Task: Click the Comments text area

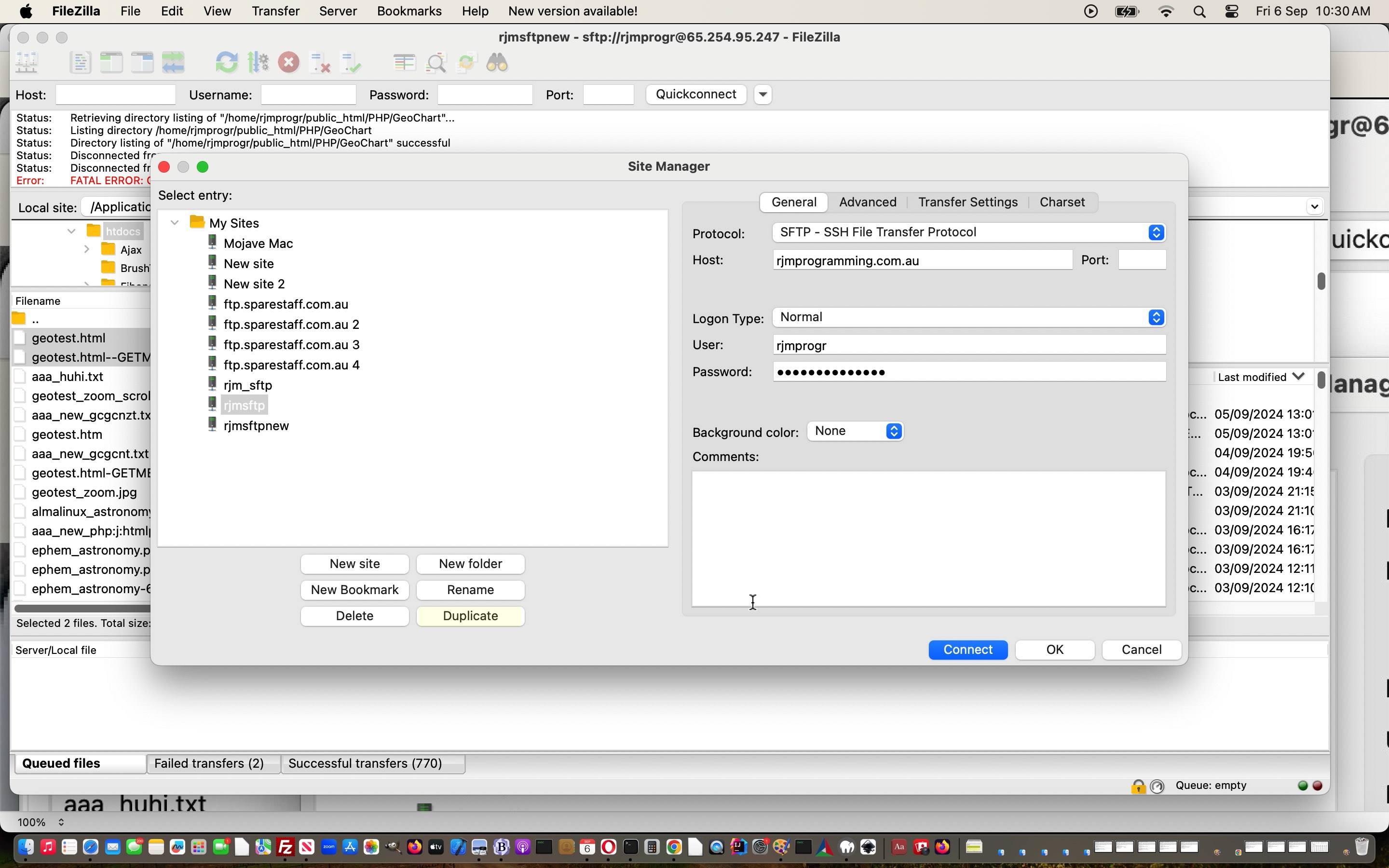Action: [929, 539]
